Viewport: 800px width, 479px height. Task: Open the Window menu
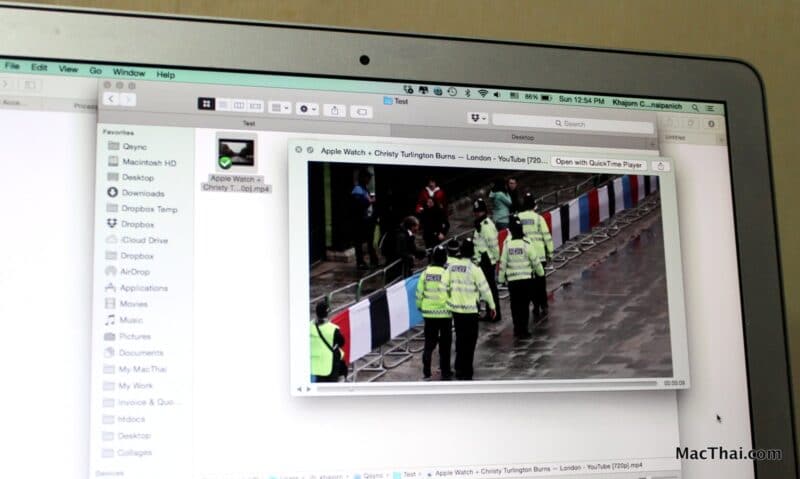pos(128,73)
